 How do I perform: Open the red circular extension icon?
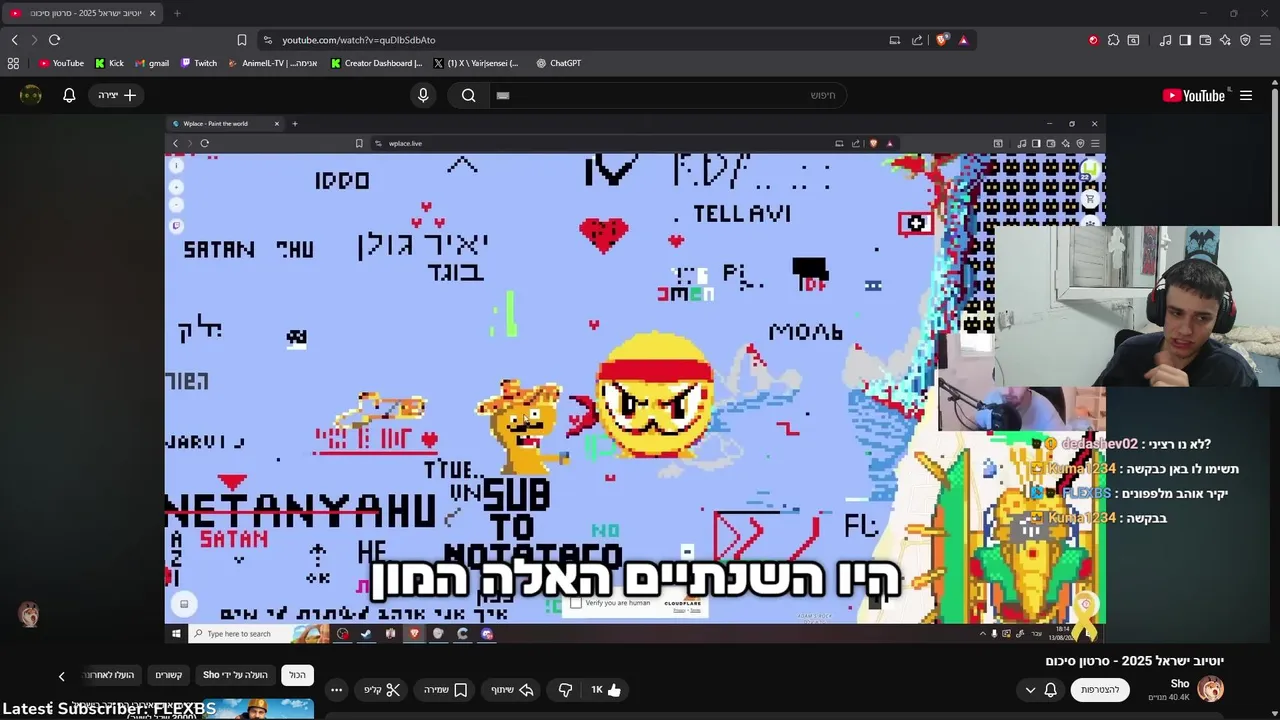(1093, 40)
